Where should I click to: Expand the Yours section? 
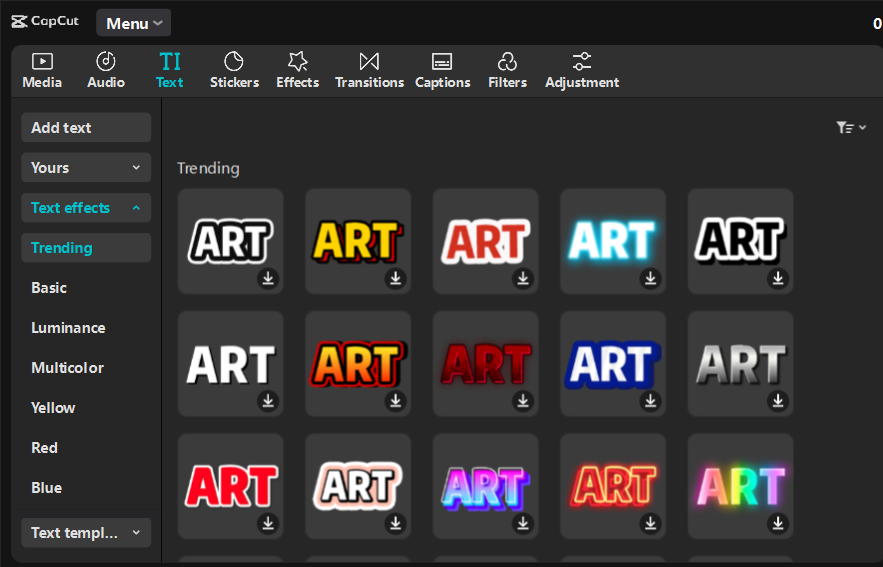(86, 168)
